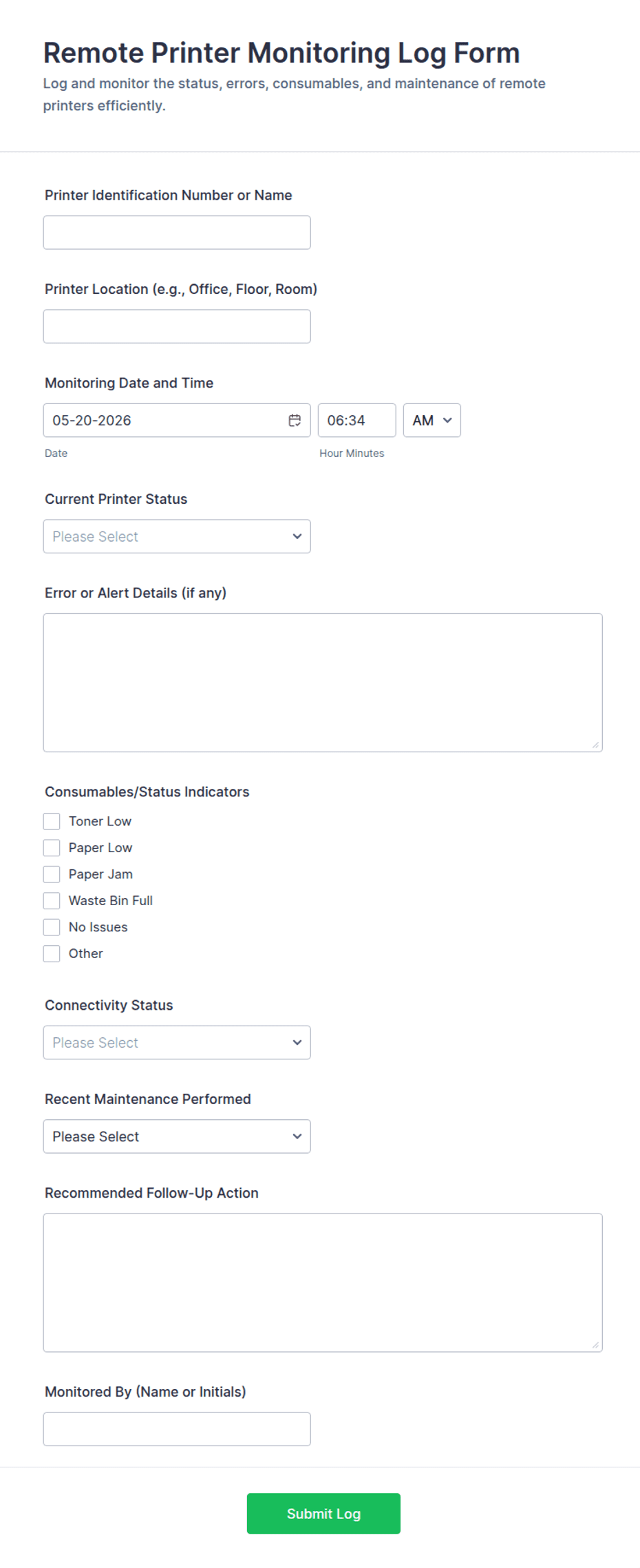The image size is (640, 1568).
Task: Check the Toner Low checkbox
Action: pos(52,821)
